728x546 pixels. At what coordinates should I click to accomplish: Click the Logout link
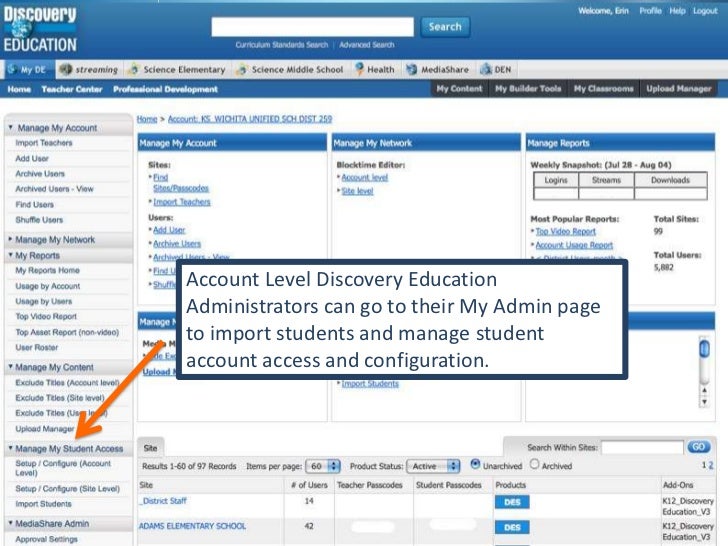point(705,11)
